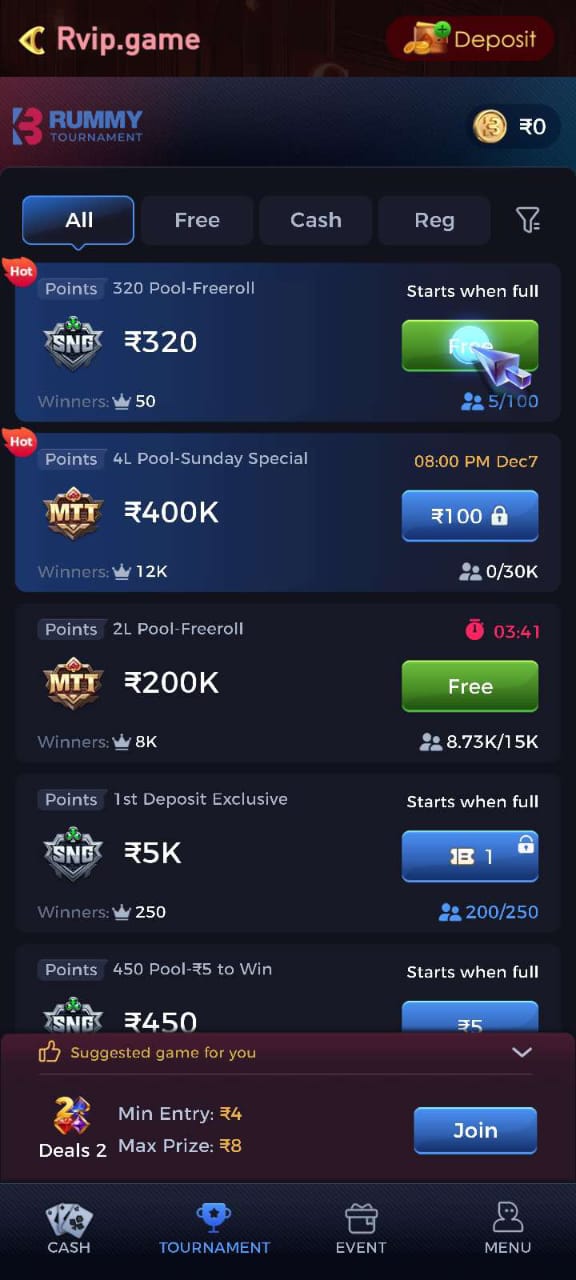Join the suggested Deals 2 game
This screenshot has width=576, height=1280.
(x=475, y=1130)
